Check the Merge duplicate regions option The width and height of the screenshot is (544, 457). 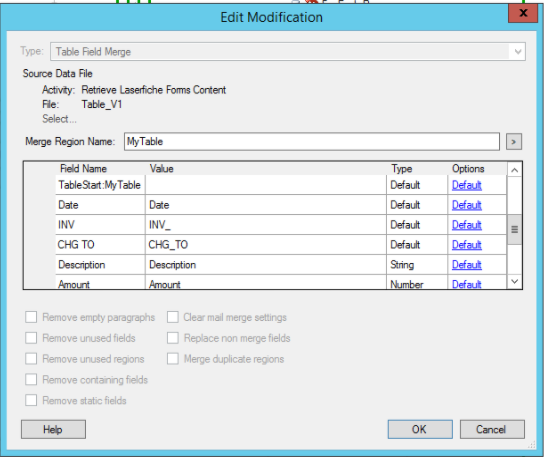coord(173,359)
